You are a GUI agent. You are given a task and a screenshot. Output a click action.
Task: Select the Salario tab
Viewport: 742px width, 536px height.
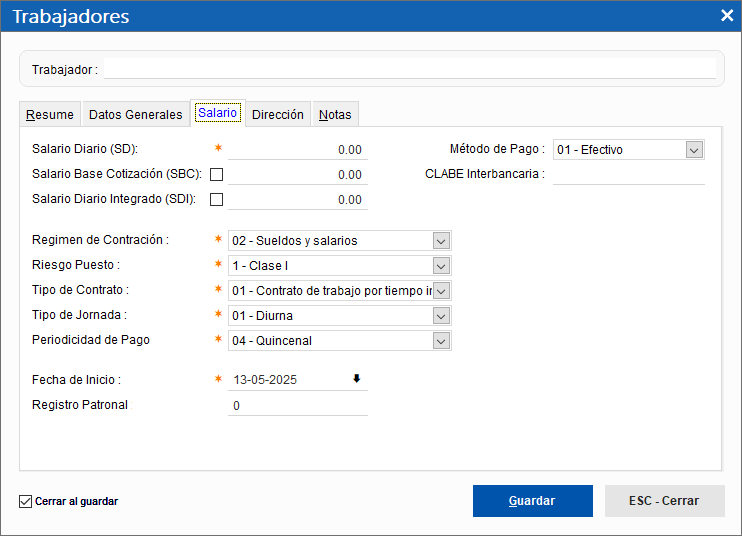click(218, 113)
